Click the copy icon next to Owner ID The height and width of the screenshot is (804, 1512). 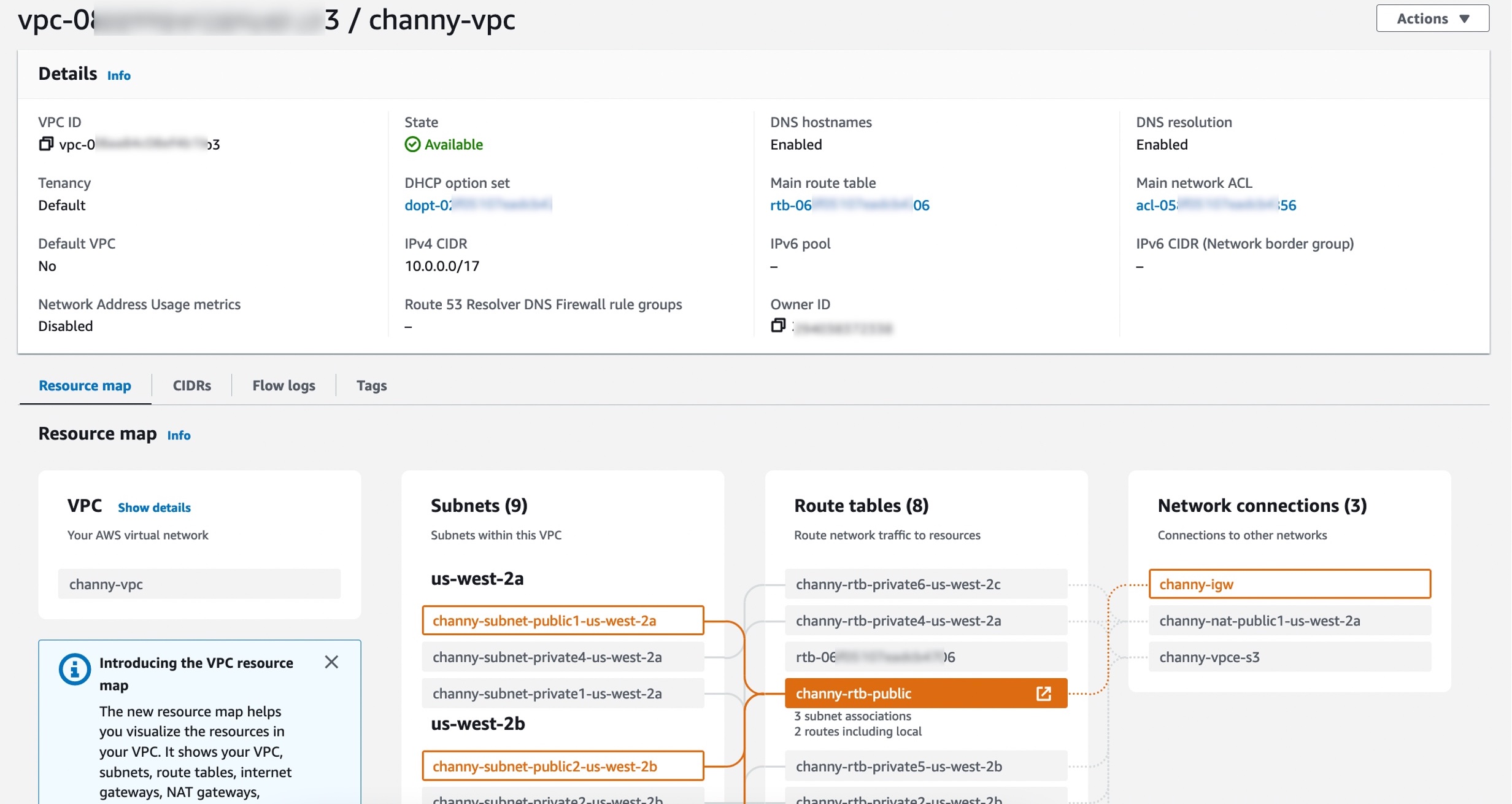pyautogui.click(x=778, y=325)
